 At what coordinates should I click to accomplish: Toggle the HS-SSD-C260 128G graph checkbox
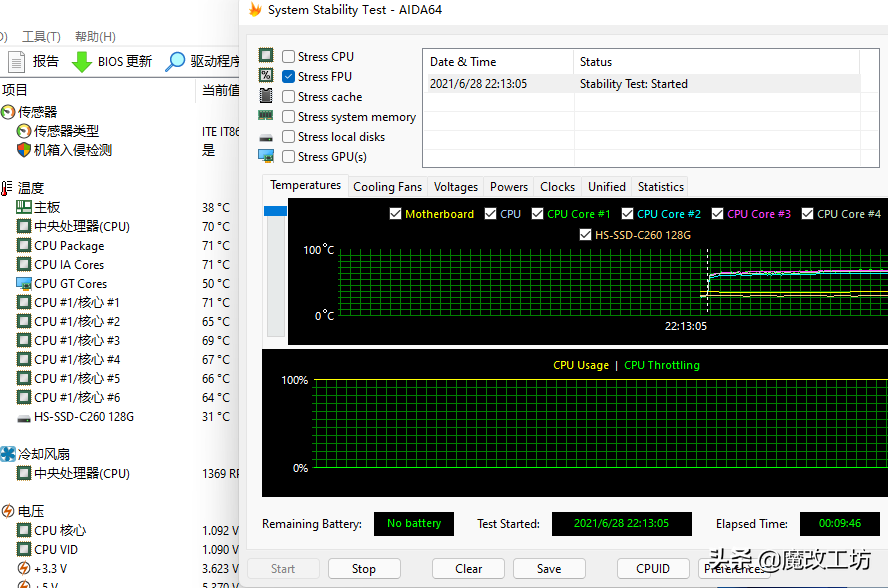coord(586,235)
